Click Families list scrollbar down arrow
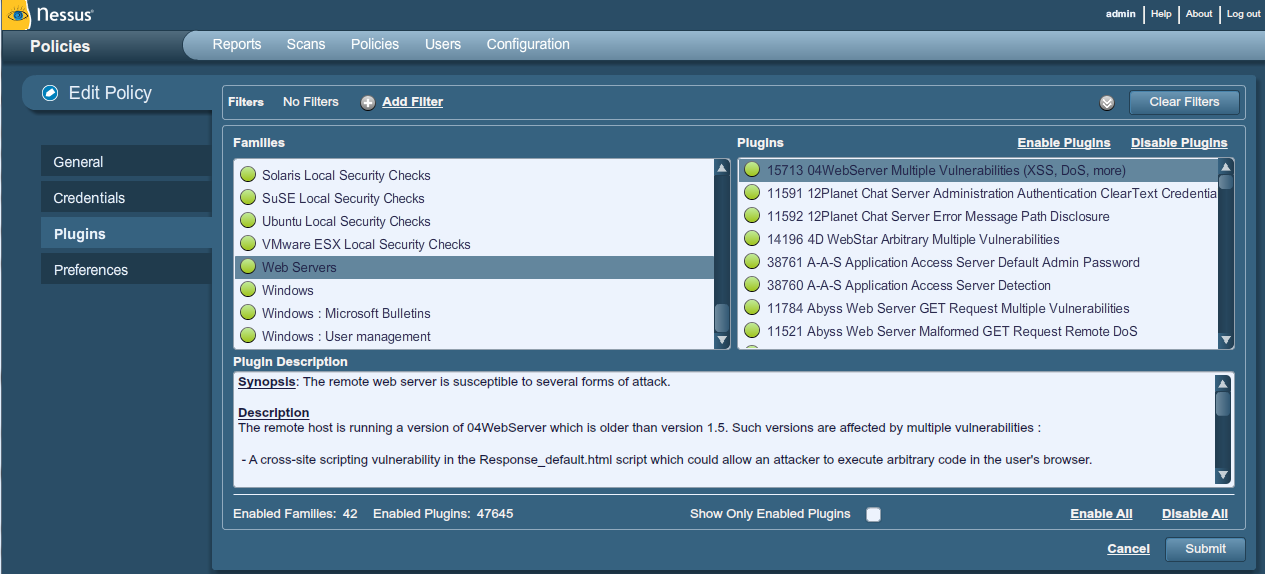1265x574 pixels. [722, 341]
